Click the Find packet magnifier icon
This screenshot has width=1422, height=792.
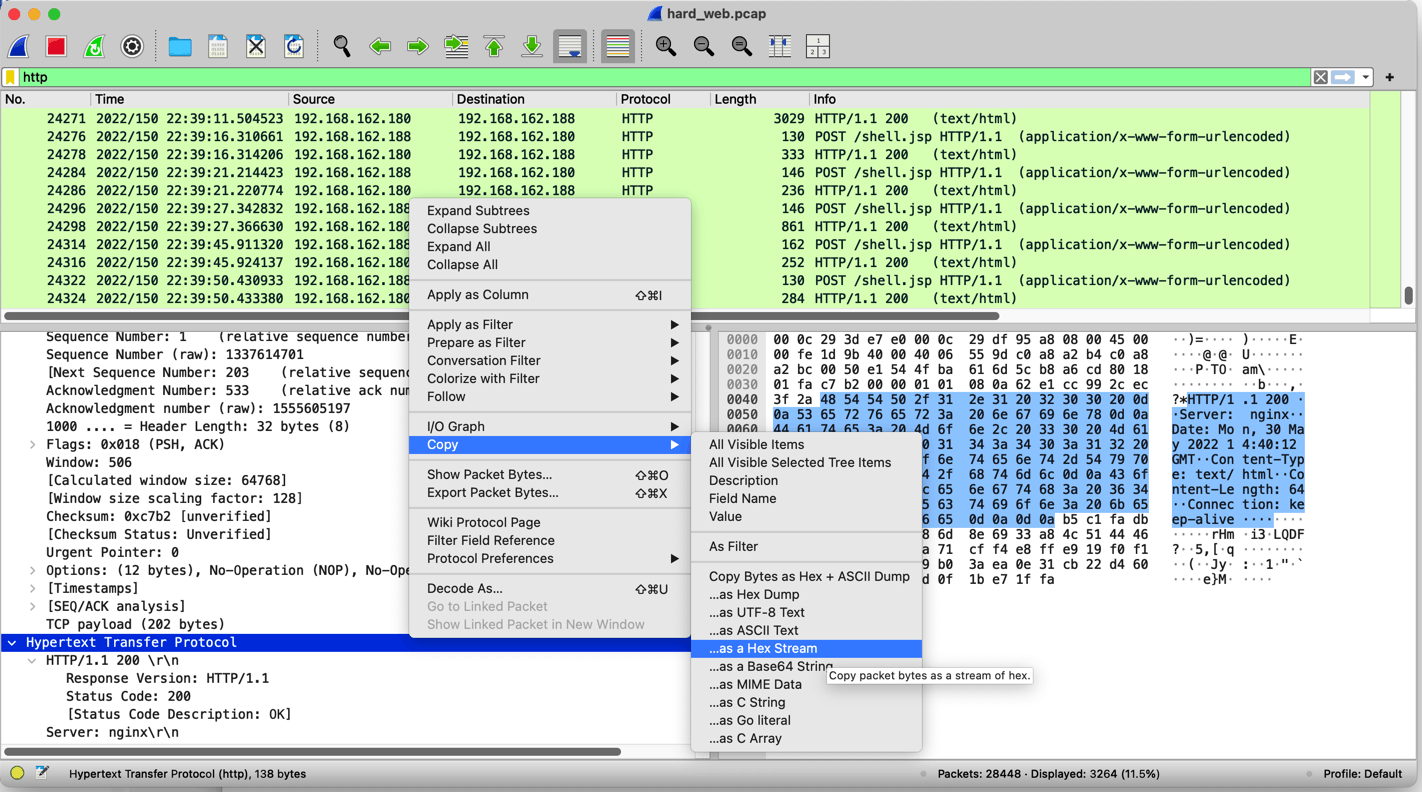click(x=342, y=46)
